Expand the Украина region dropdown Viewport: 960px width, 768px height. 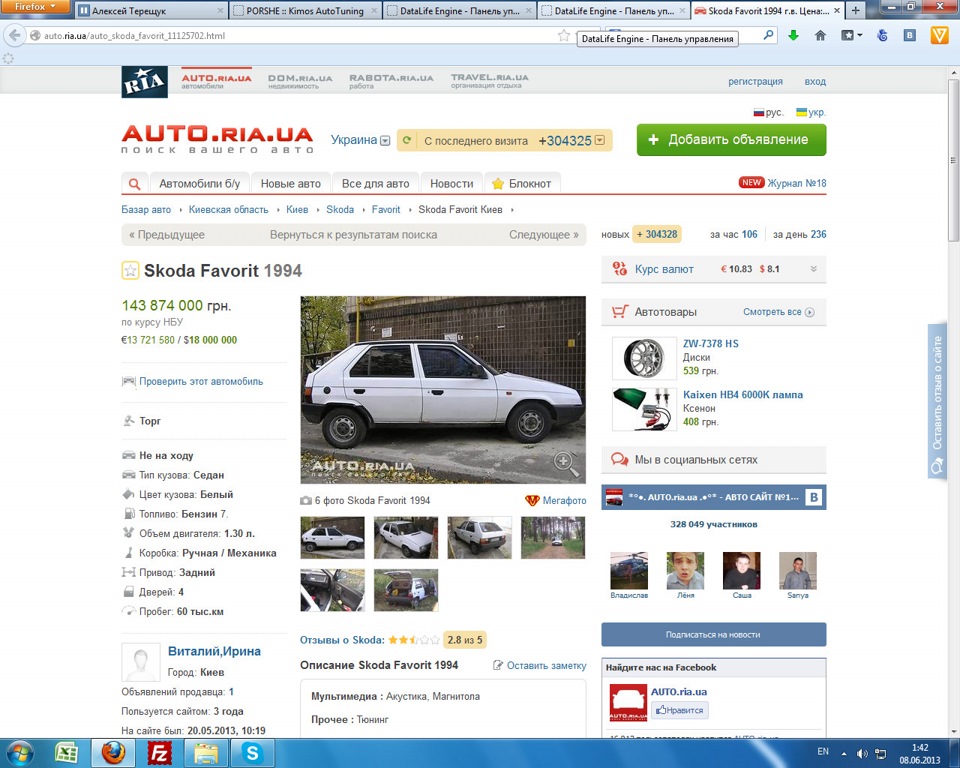point(385,140)
